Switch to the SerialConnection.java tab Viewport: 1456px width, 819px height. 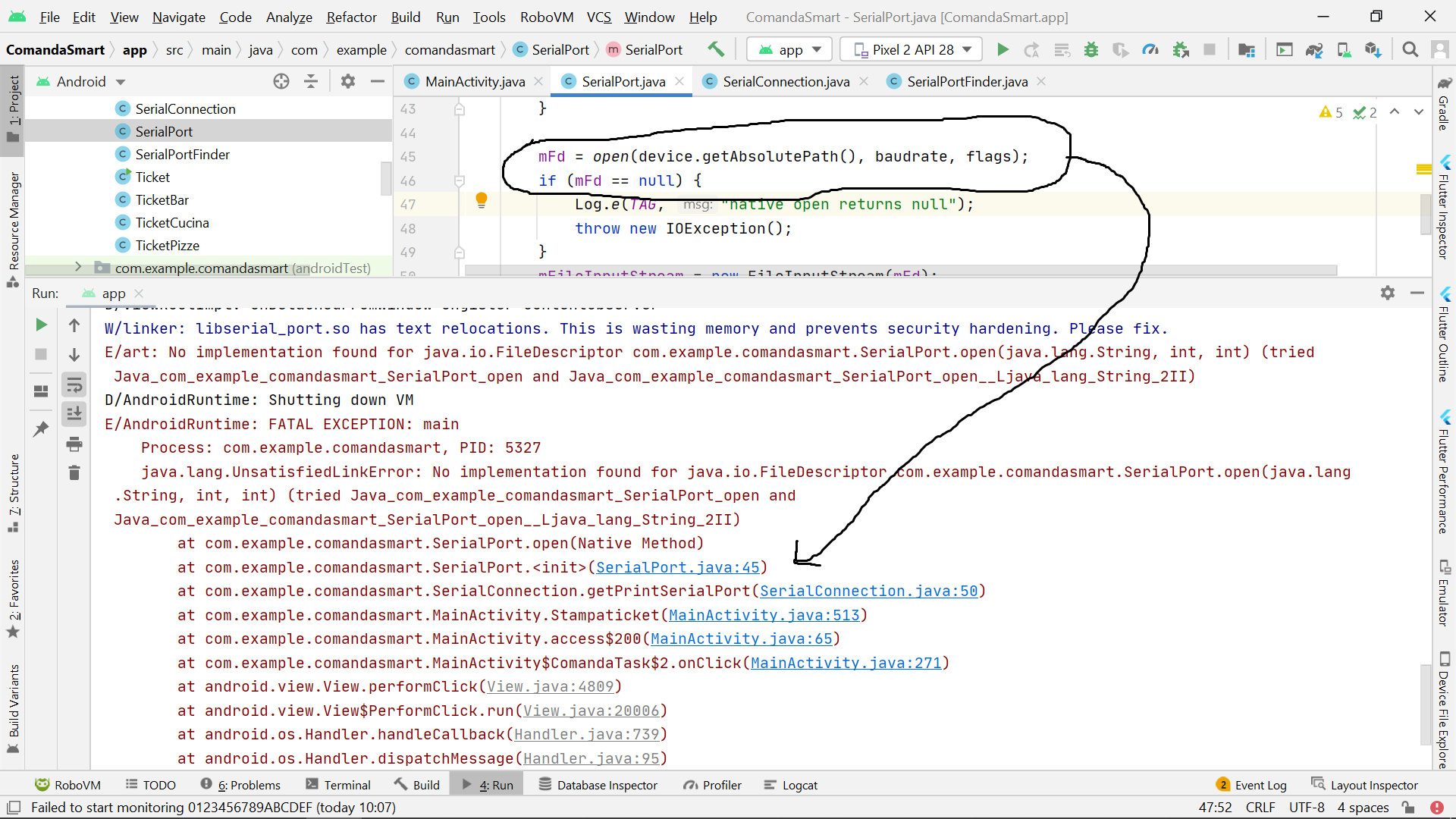786,81
